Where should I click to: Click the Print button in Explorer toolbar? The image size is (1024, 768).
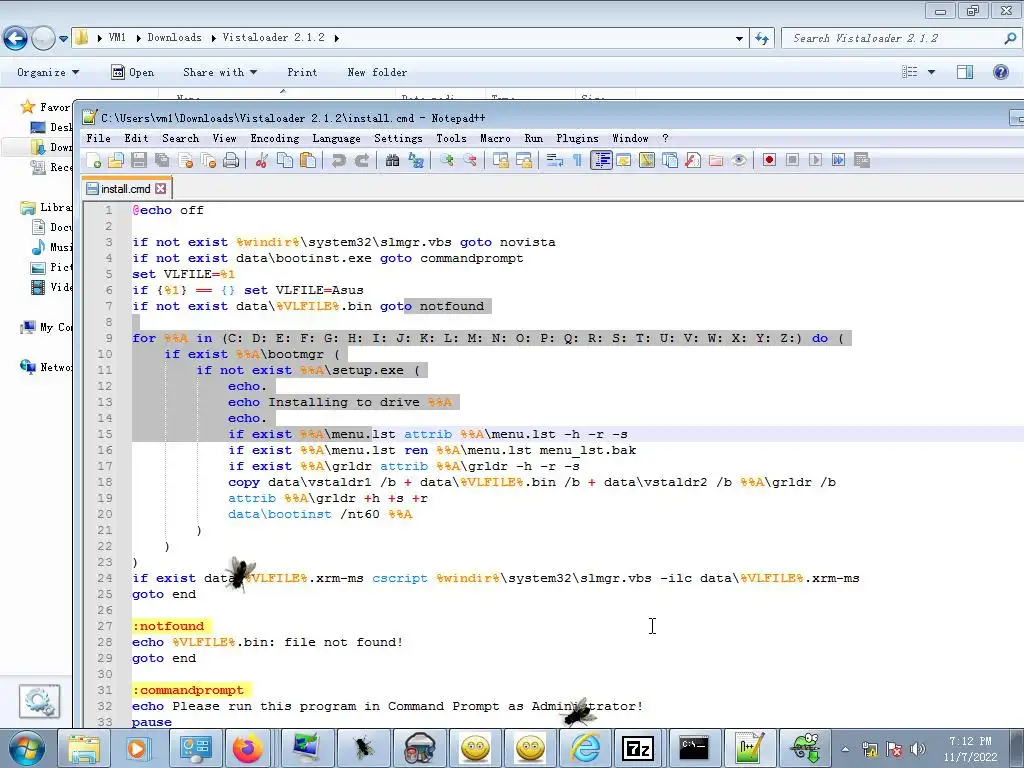click(302, 72)
